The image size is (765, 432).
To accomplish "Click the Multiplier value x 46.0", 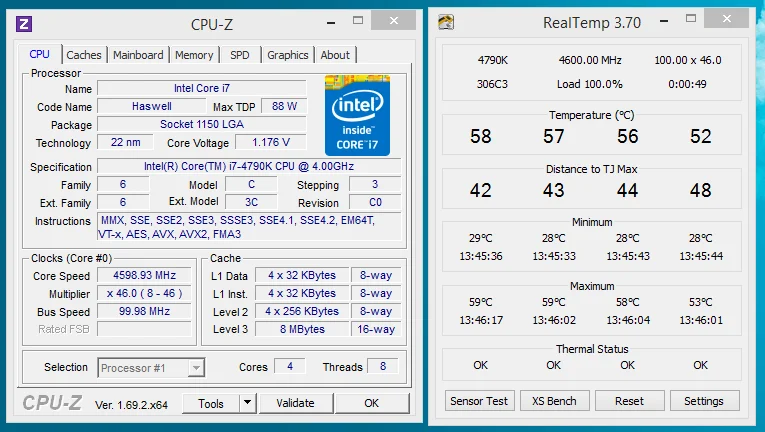I will (144, 293).
